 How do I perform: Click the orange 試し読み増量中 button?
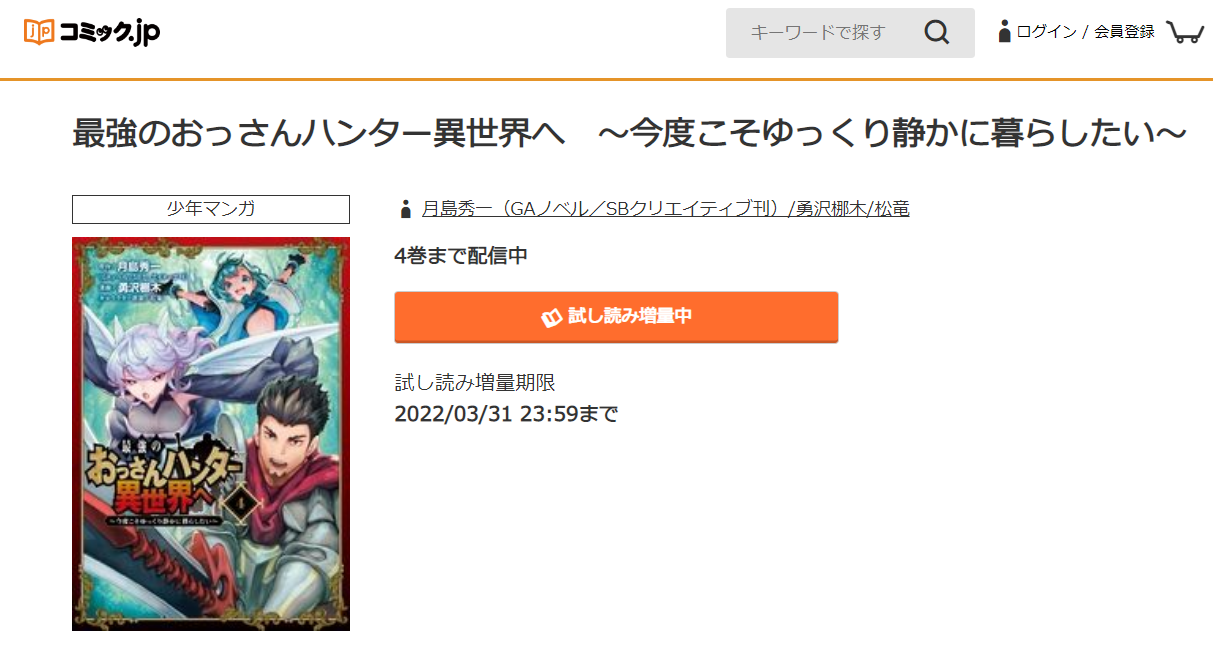click(x=616, y=317)
